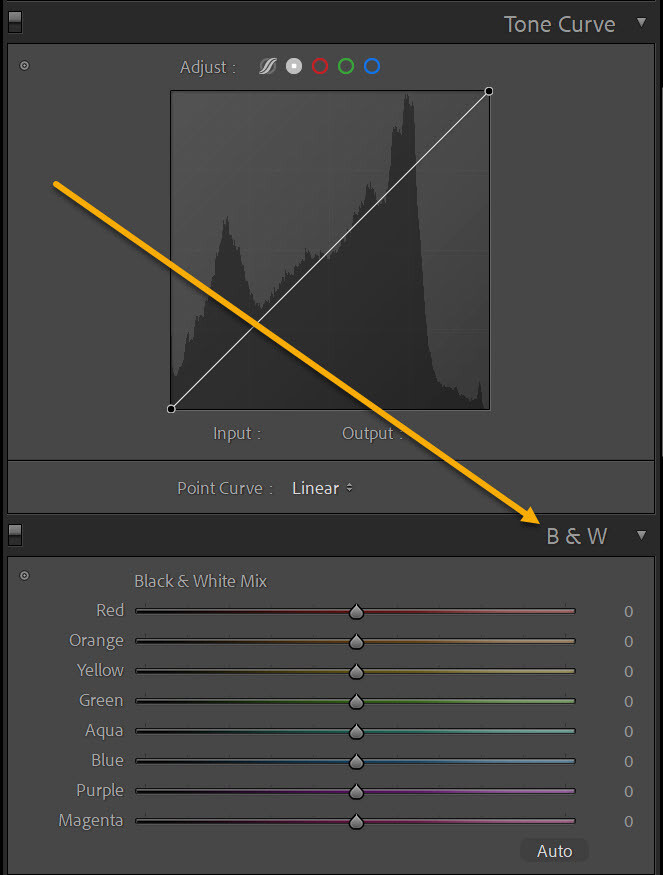Select the parametric curve adjust mode icon
Viewport: 663px width, 875px height.
266,66
